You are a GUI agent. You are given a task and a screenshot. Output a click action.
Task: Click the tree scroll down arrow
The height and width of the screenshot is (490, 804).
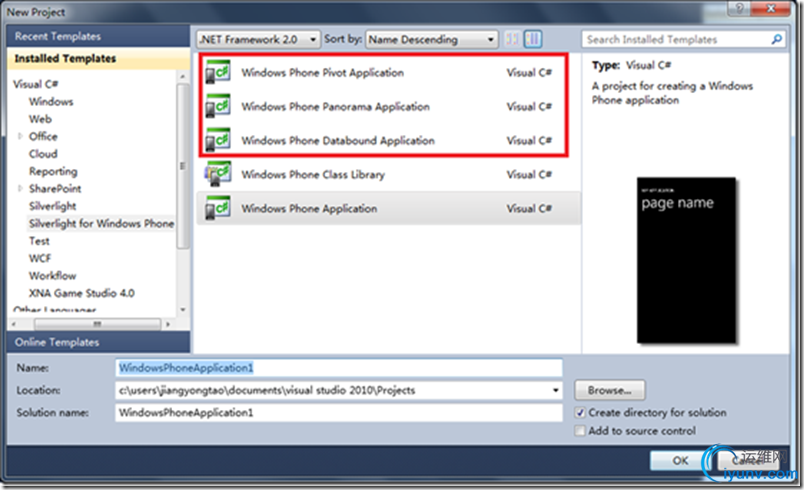click(183, 310)
